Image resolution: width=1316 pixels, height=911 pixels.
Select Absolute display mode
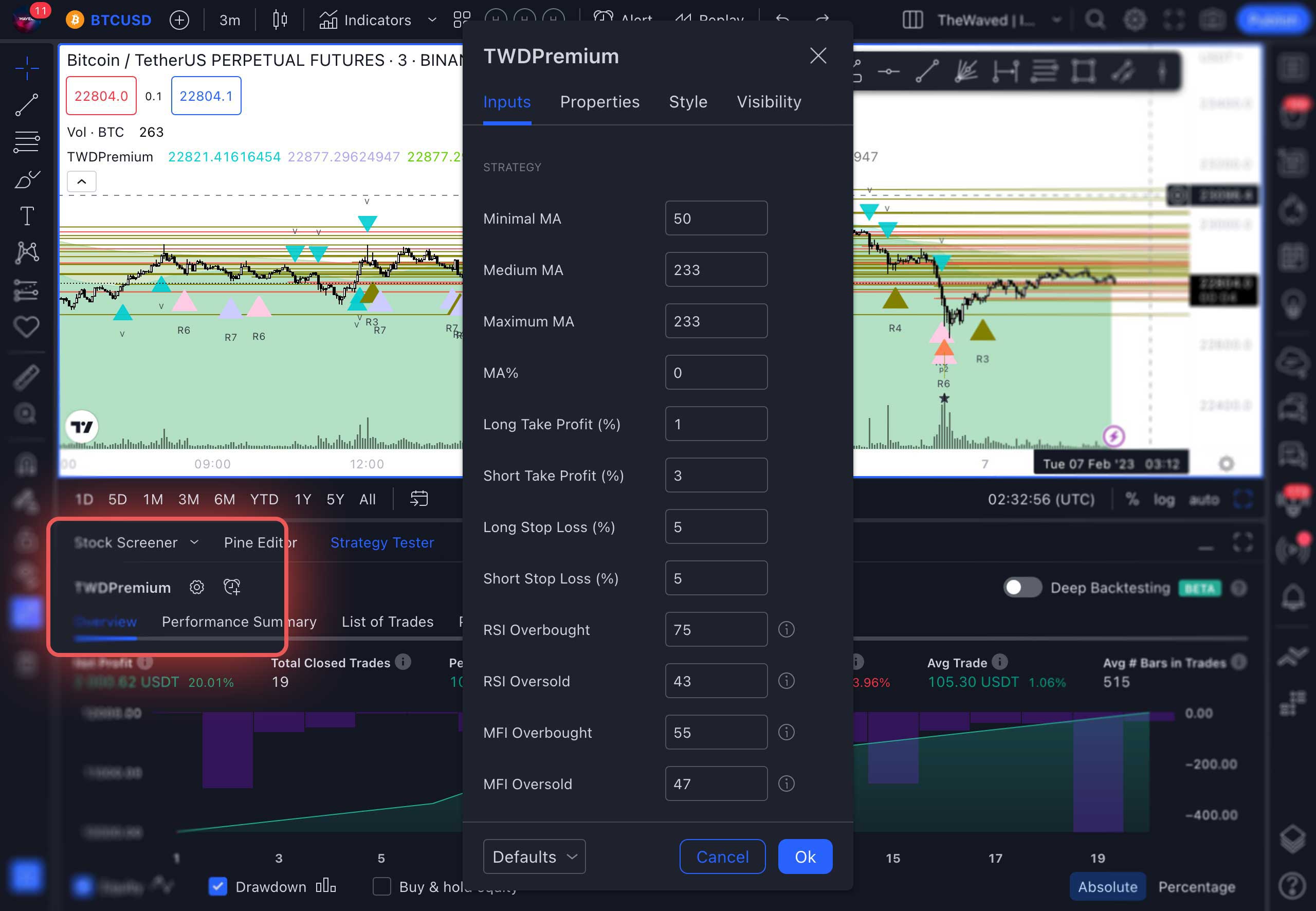1107,886
